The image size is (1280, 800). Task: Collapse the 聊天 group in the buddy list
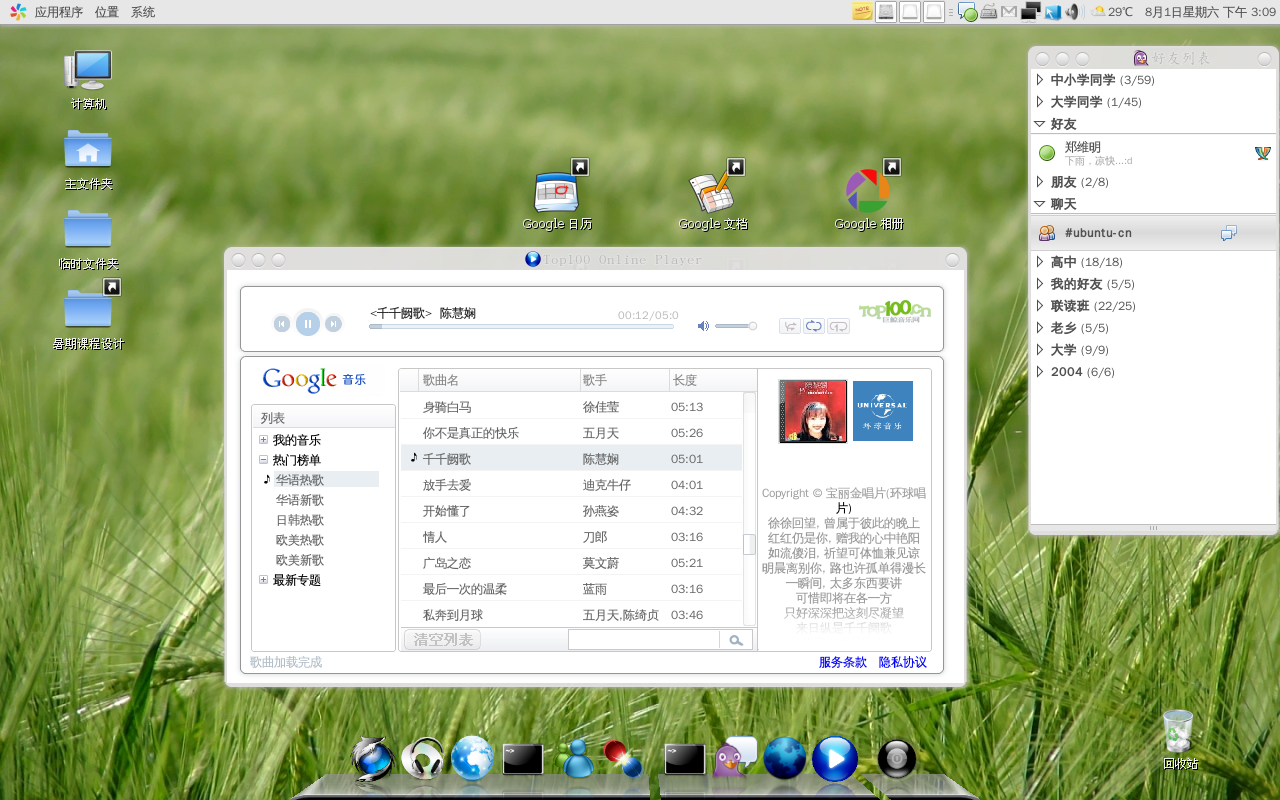1040,204
